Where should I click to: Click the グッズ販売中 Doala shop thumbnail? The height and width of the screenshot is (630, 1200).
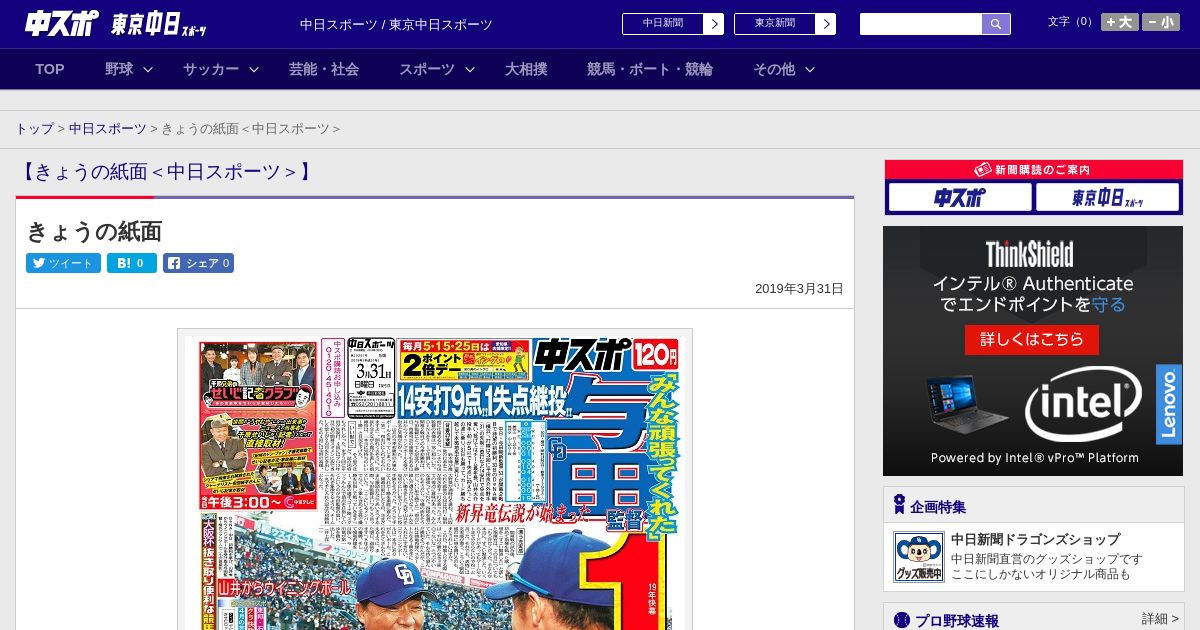(918, 557)
